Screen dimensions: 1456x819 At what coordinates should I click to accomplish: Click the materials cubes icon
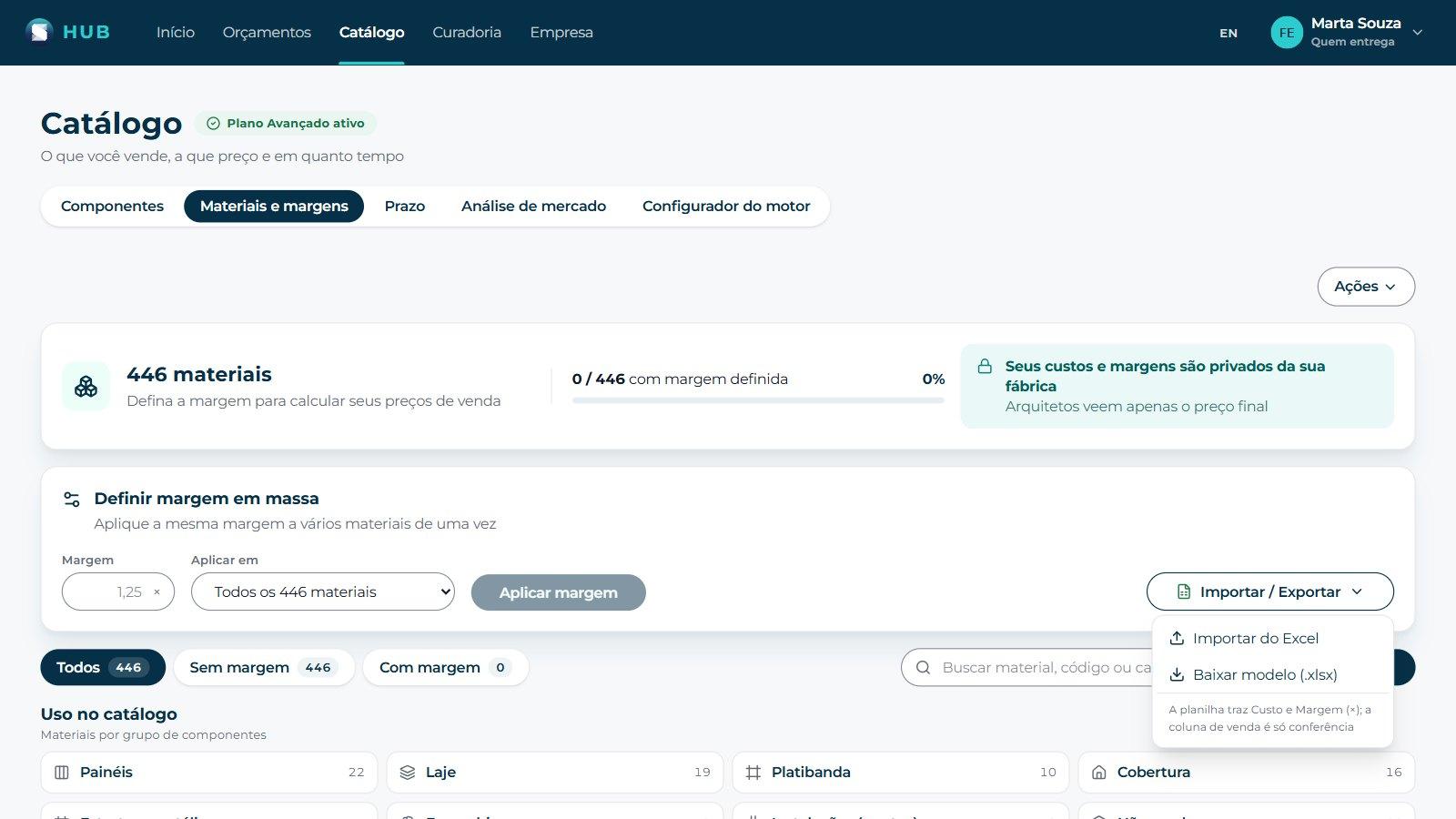(86, 387)
